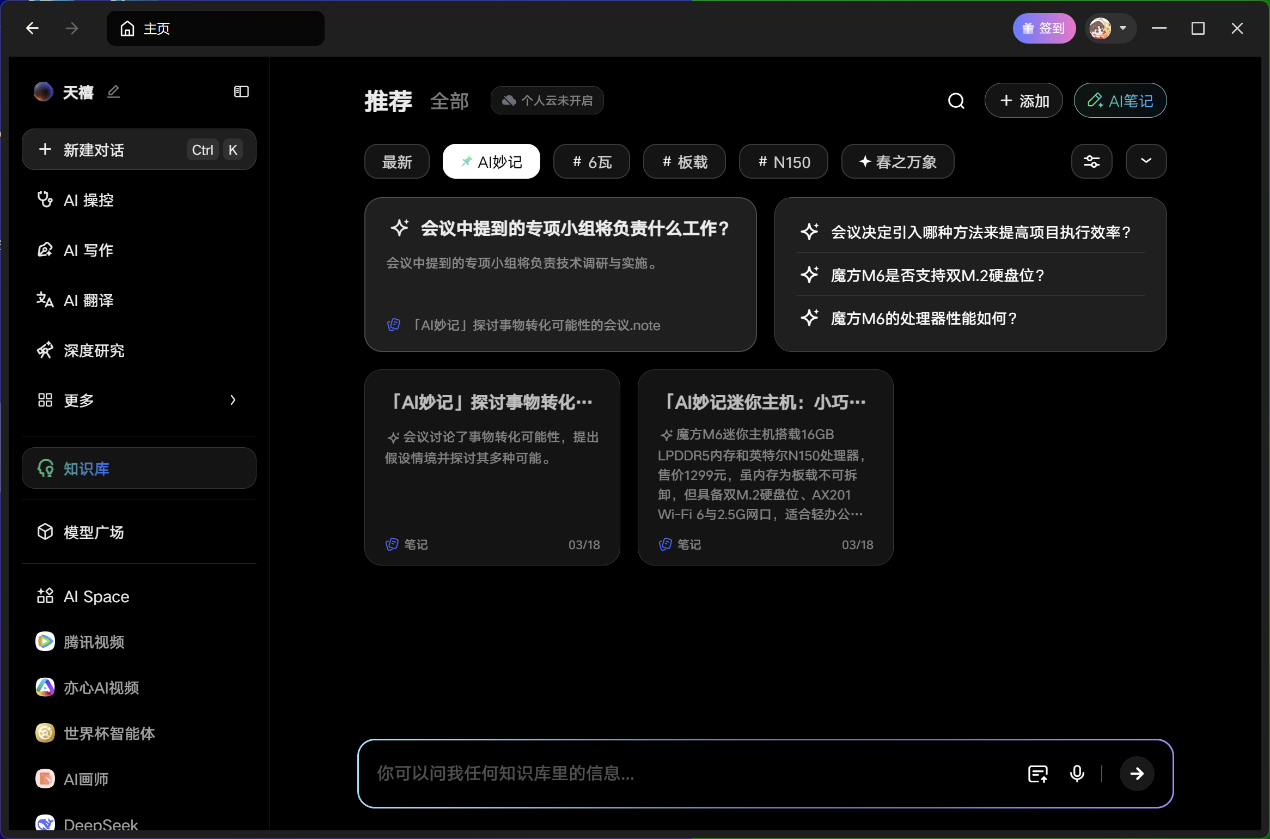Open the avatar account dropdown
The width and height of the screenshot is (1270, 839).
coord(1108,28)
